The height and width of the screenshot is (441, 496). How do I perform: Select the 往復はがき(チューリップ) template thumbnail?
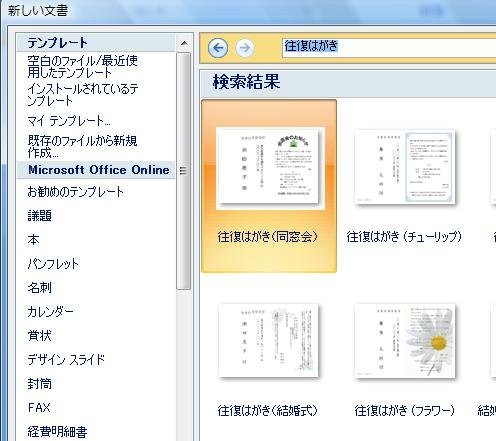pyautogui.click(x=404, y=167)
